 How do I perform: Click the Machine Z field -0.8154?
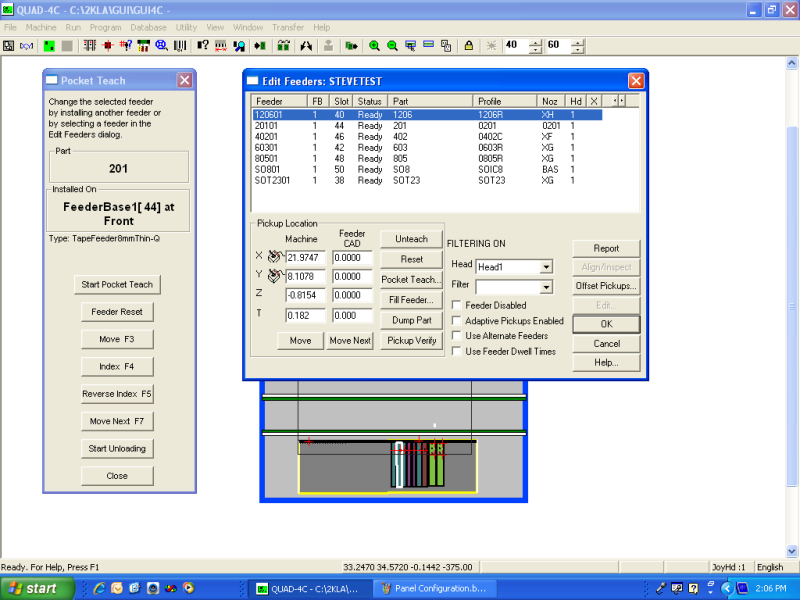tap(305, 295)
